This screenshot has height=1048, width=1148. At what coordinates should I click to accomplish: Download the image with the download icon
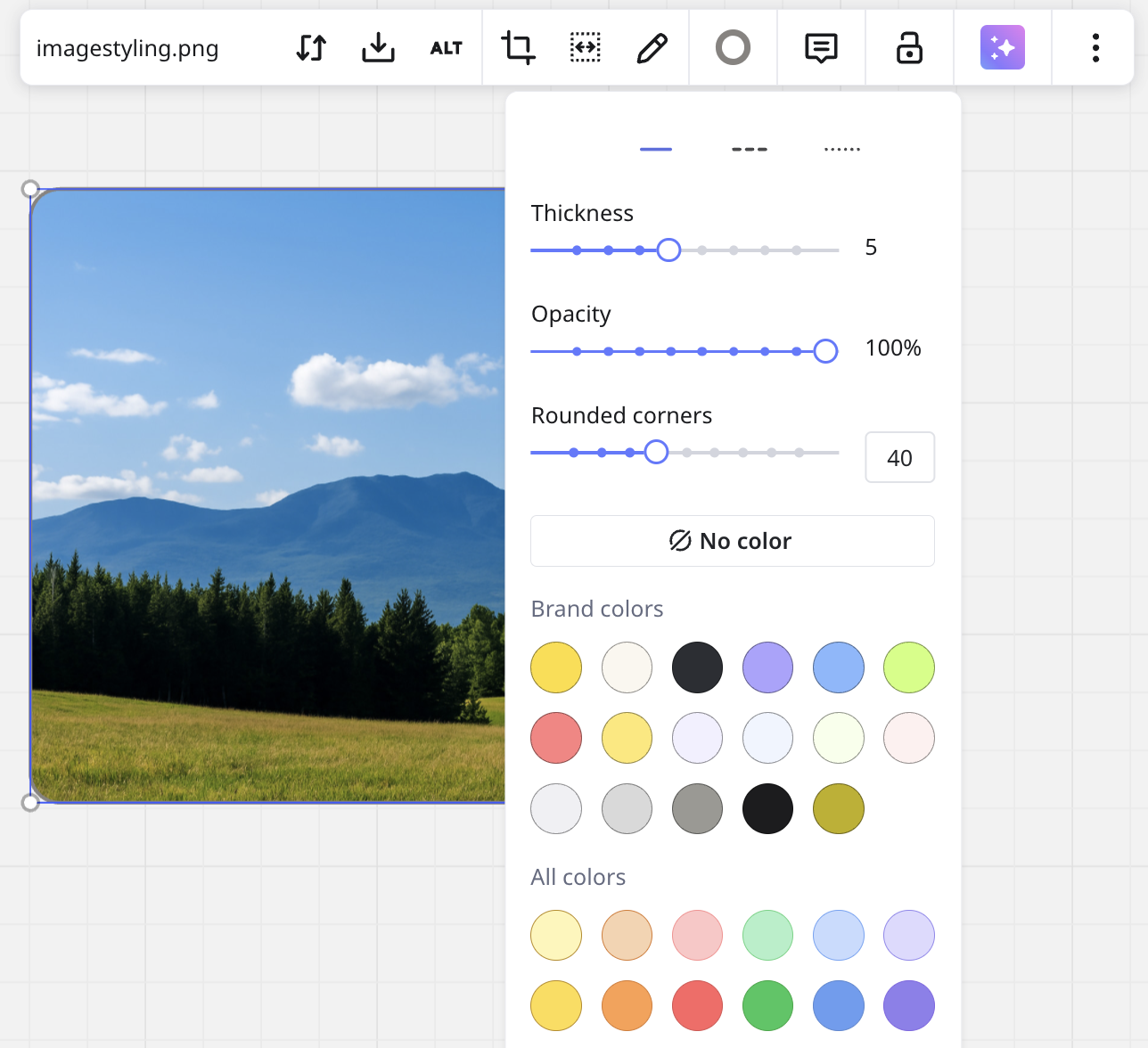[378, 48]
